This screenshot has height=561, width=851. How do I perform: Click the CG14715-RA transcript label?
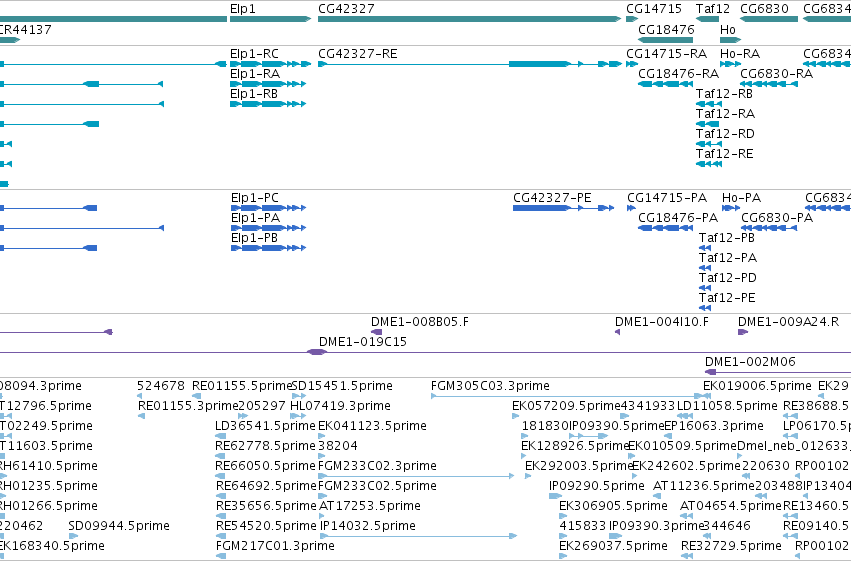pos(666,54)
